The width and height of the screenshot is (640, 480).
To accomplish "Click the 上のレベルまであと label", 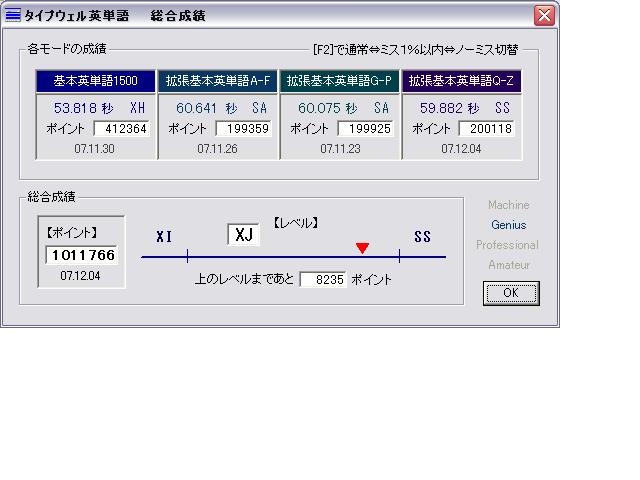I will pos(244,279).
